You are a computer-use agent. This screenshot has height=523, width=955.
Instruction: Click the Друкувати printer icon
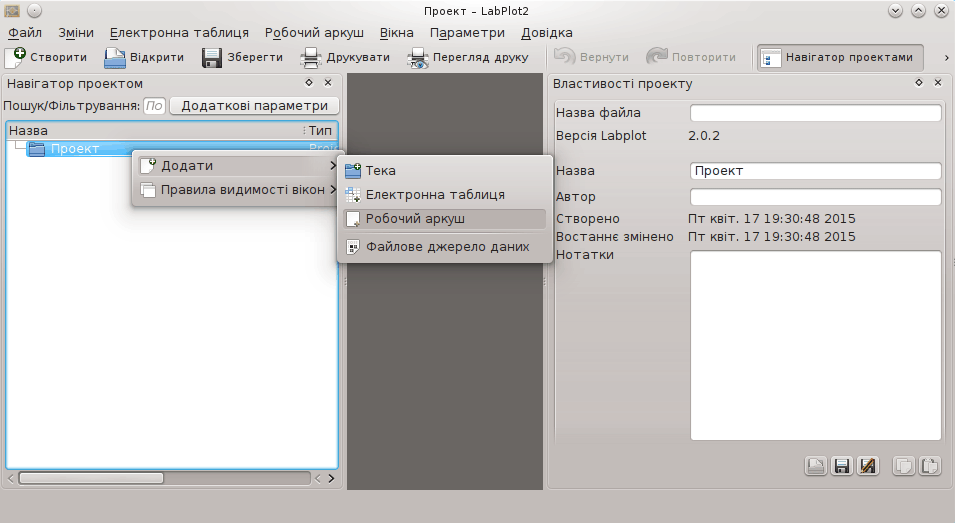pyautogui.click(x=311, y=57)
